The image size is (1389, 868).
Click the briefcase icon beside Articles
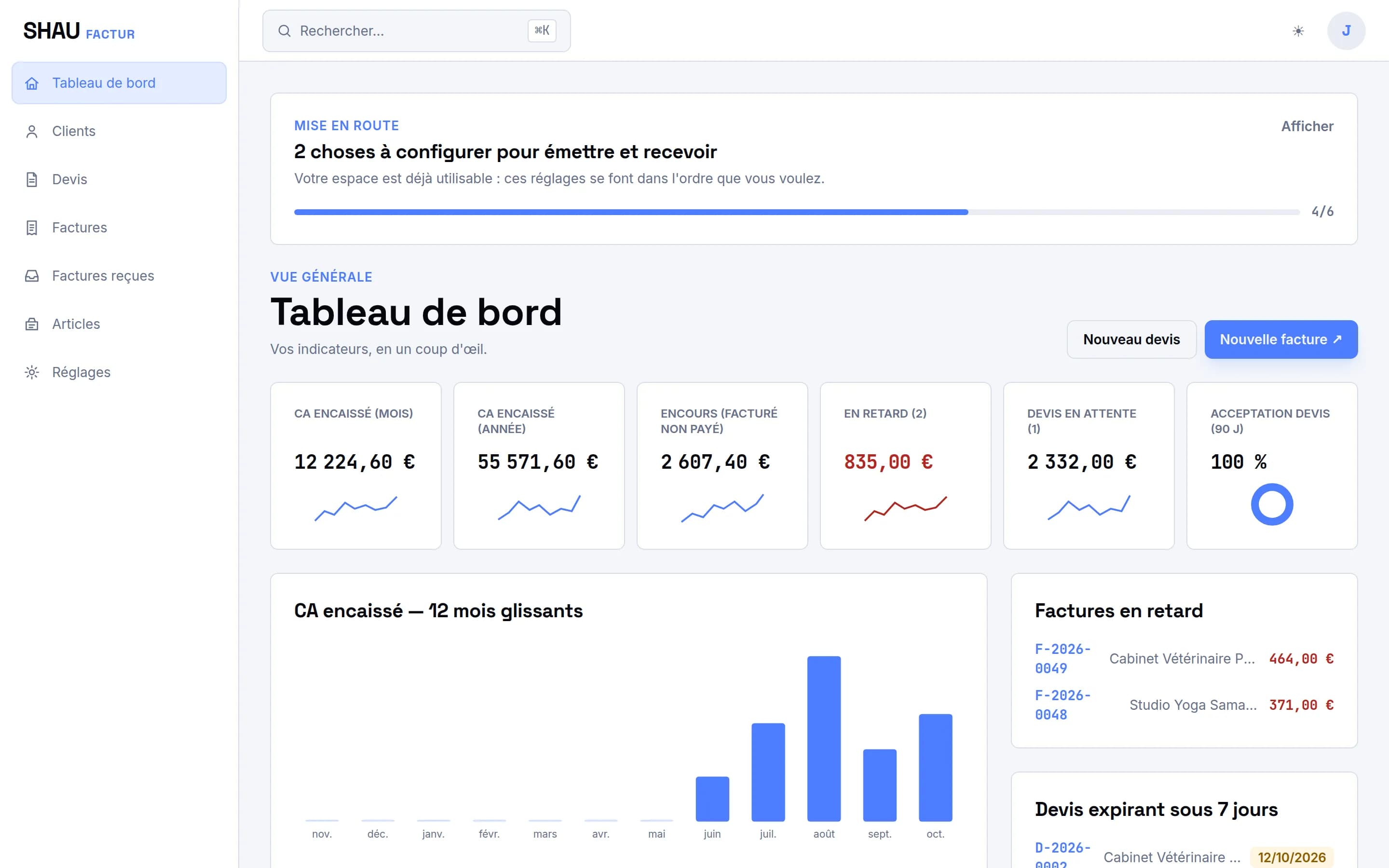click(31, 325)
